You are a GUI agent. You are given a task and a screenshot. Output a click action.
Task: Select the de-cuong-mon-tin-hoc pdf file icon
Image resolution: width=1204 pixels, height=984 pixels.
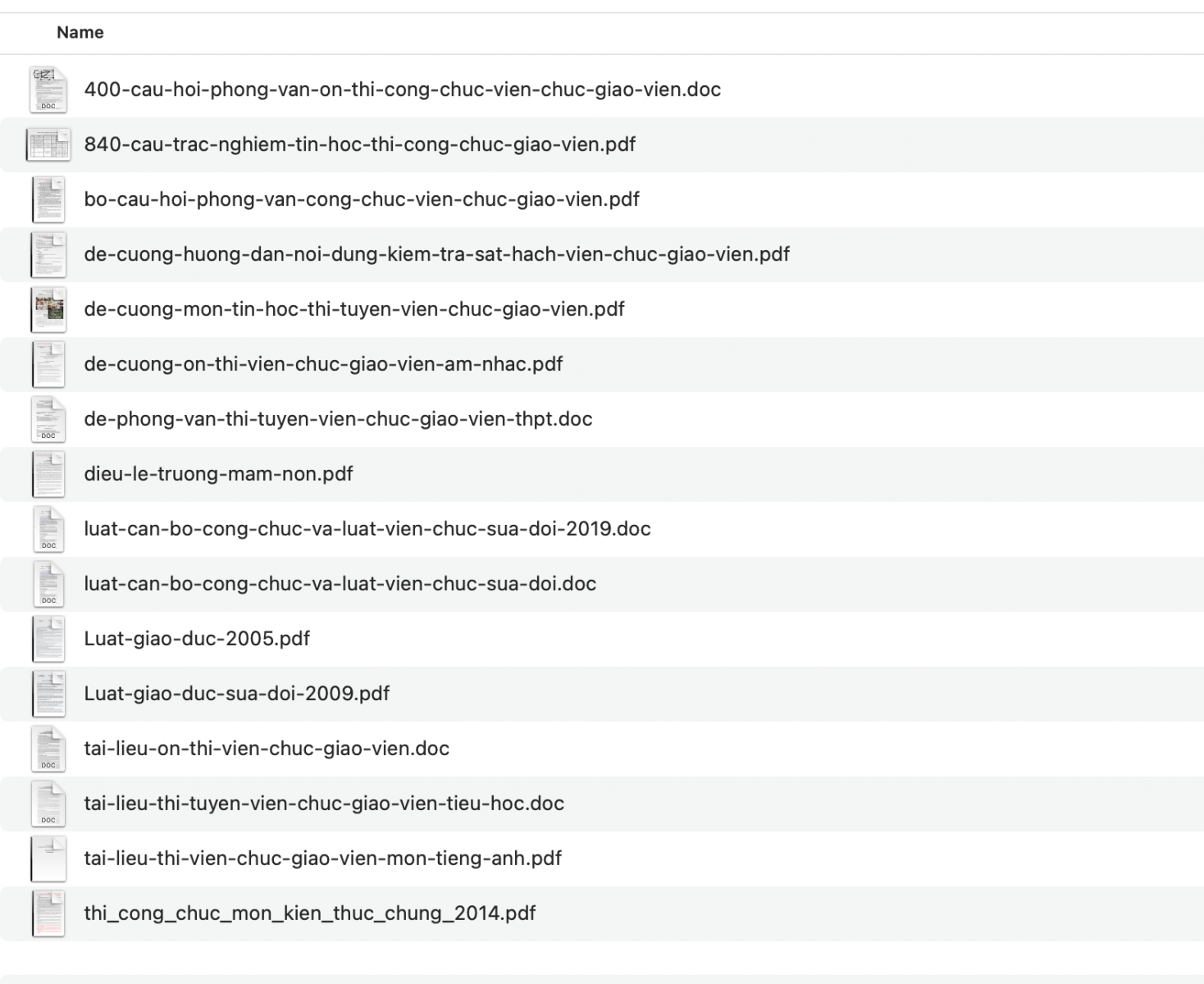click(x=48, y=309)
